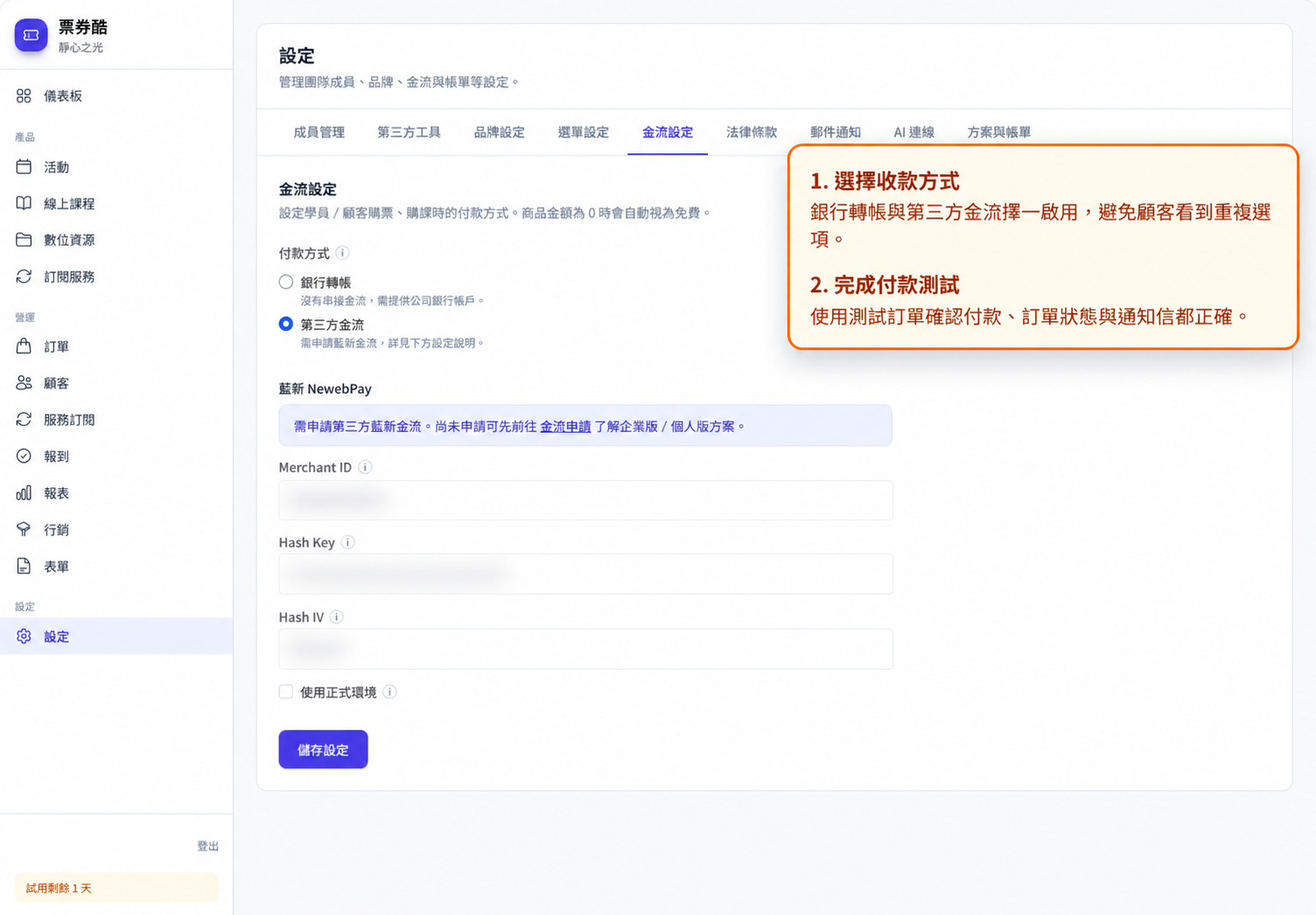Click the 數位資源 folder icon

24,240
